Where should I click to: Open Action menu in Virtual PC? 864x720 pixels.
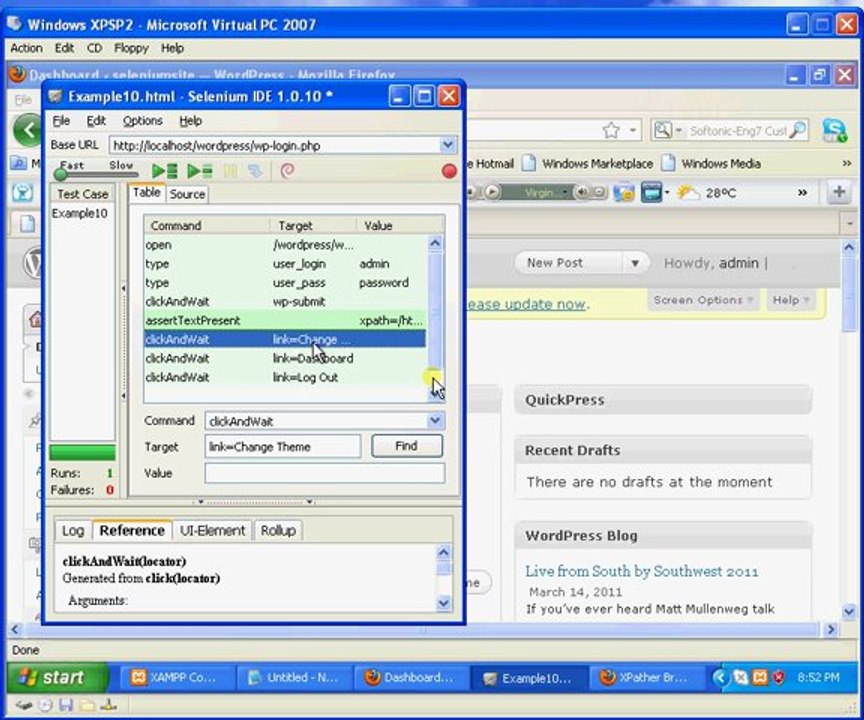point(26,48)
